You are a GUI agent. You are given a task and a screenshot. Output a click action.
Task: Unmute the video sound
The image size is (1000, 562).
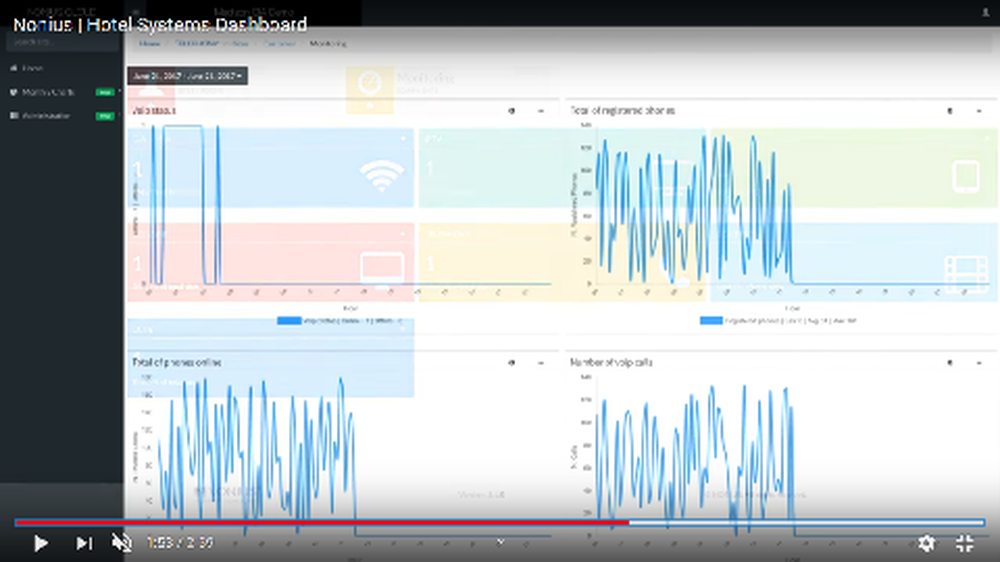point(122,543)
